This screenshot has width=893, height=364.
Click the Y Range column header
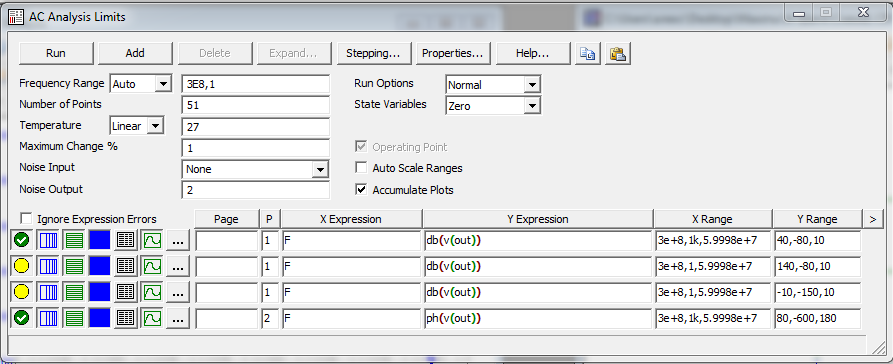pyautogui.click(x=817, y=219)
